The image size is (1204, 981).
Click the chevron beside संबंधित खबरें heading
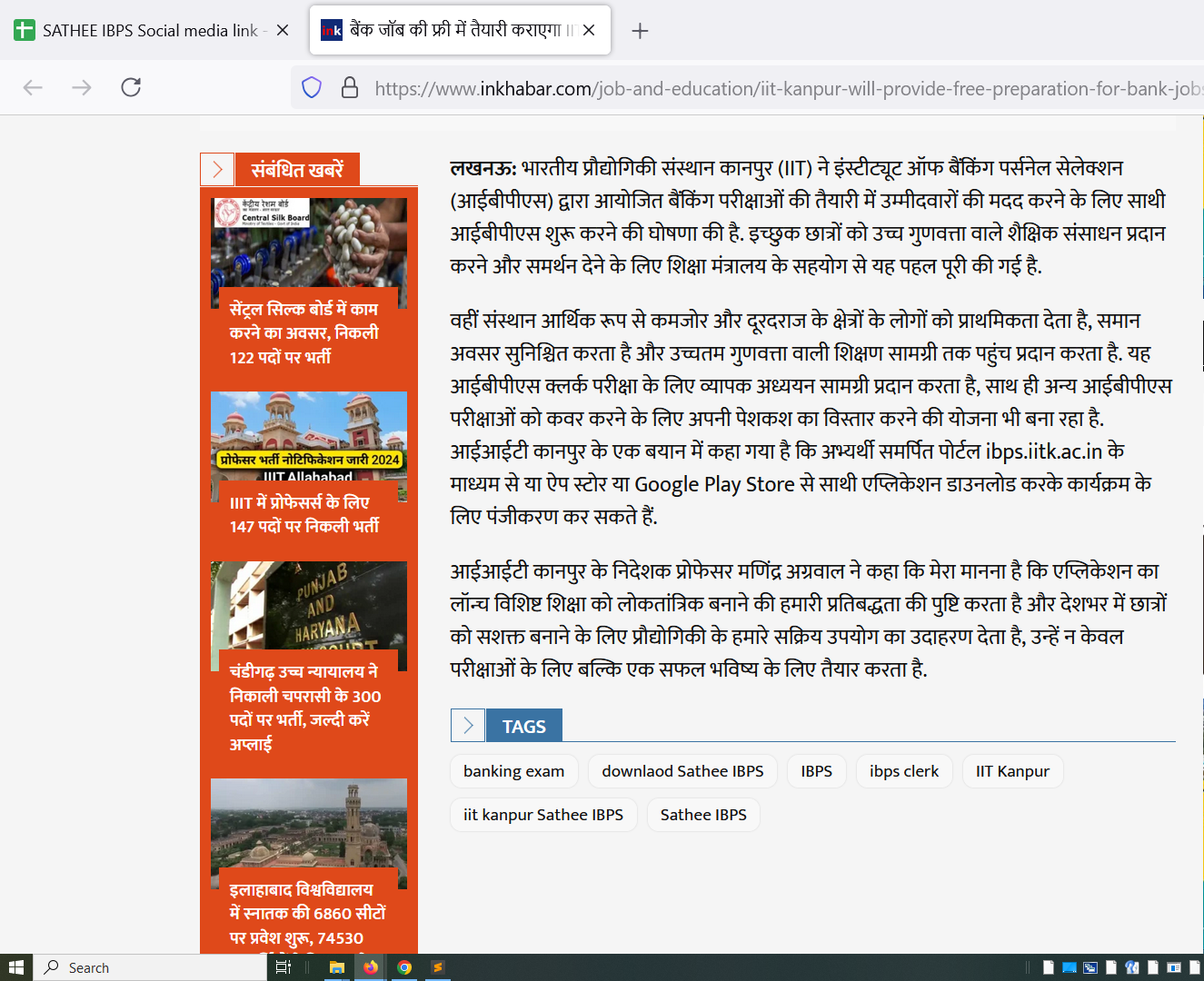(x=217, y=170)
